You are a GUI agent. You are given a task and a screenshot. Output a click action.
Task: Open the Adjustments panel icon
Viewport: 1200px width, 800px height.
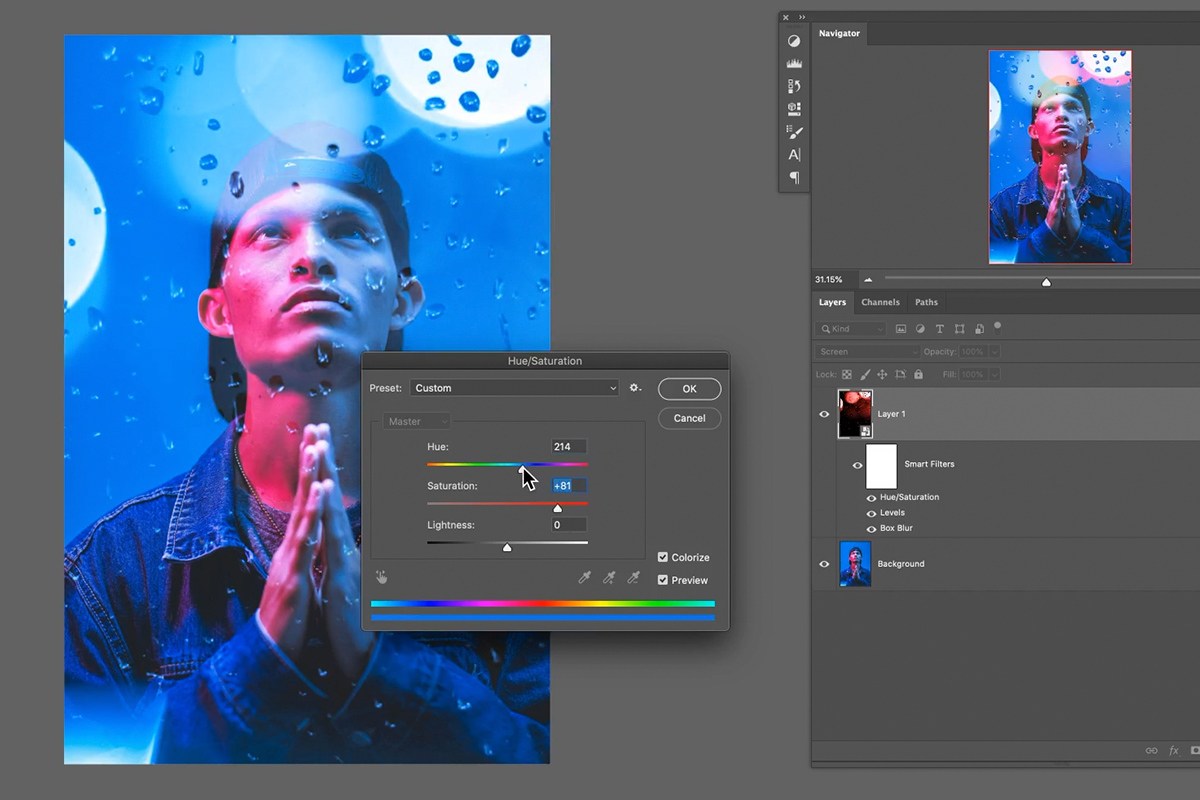(x=794, y=41)
